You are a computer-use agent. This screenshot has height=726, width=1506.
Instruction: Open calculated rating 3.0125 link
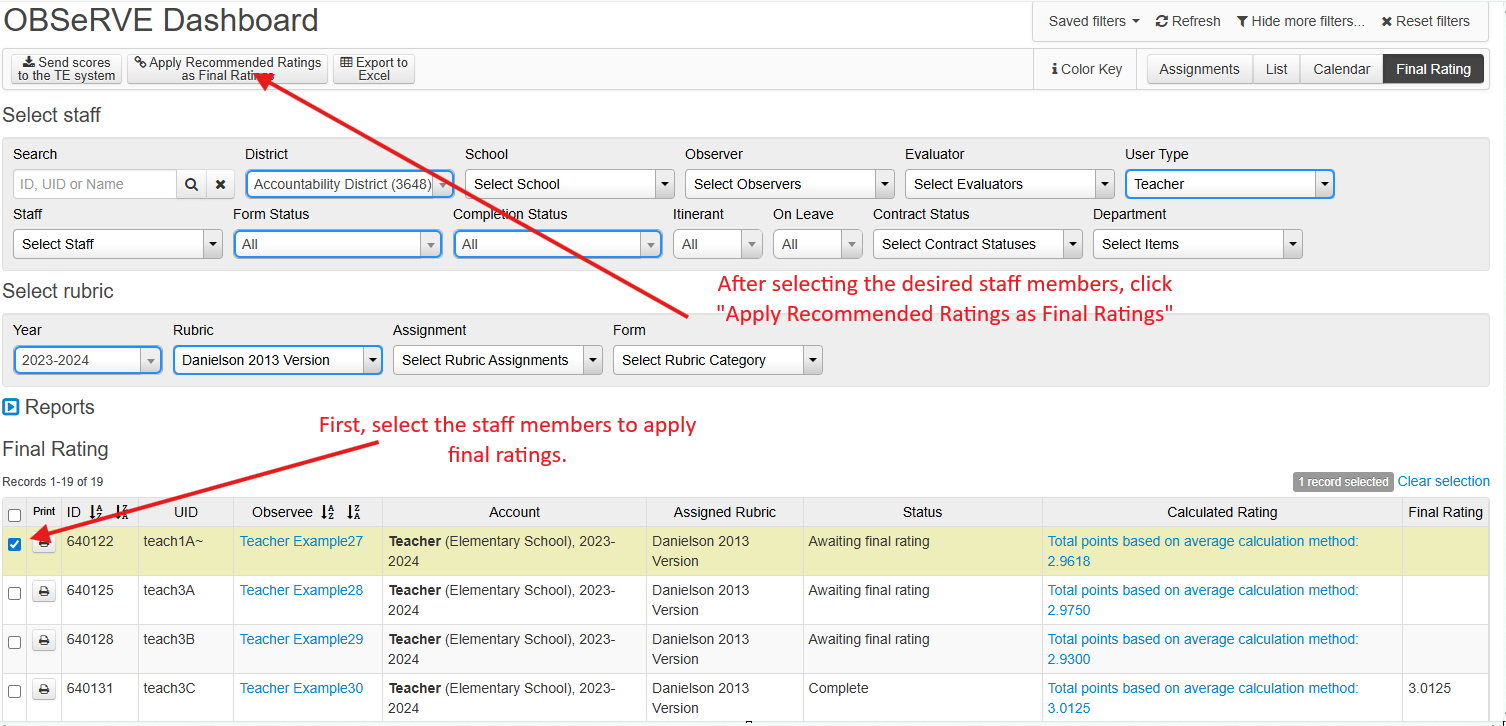tap(1203, 698)
